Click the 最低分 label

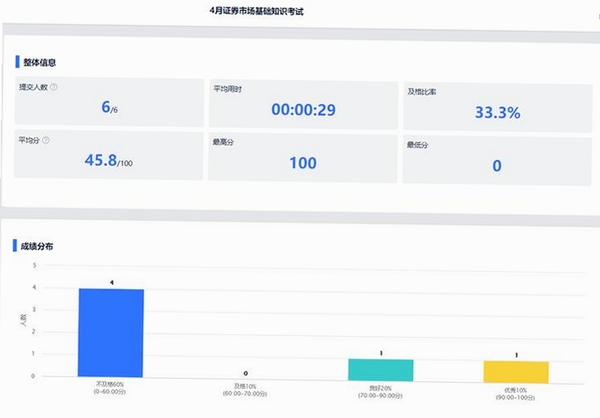(x=417, y=145)
